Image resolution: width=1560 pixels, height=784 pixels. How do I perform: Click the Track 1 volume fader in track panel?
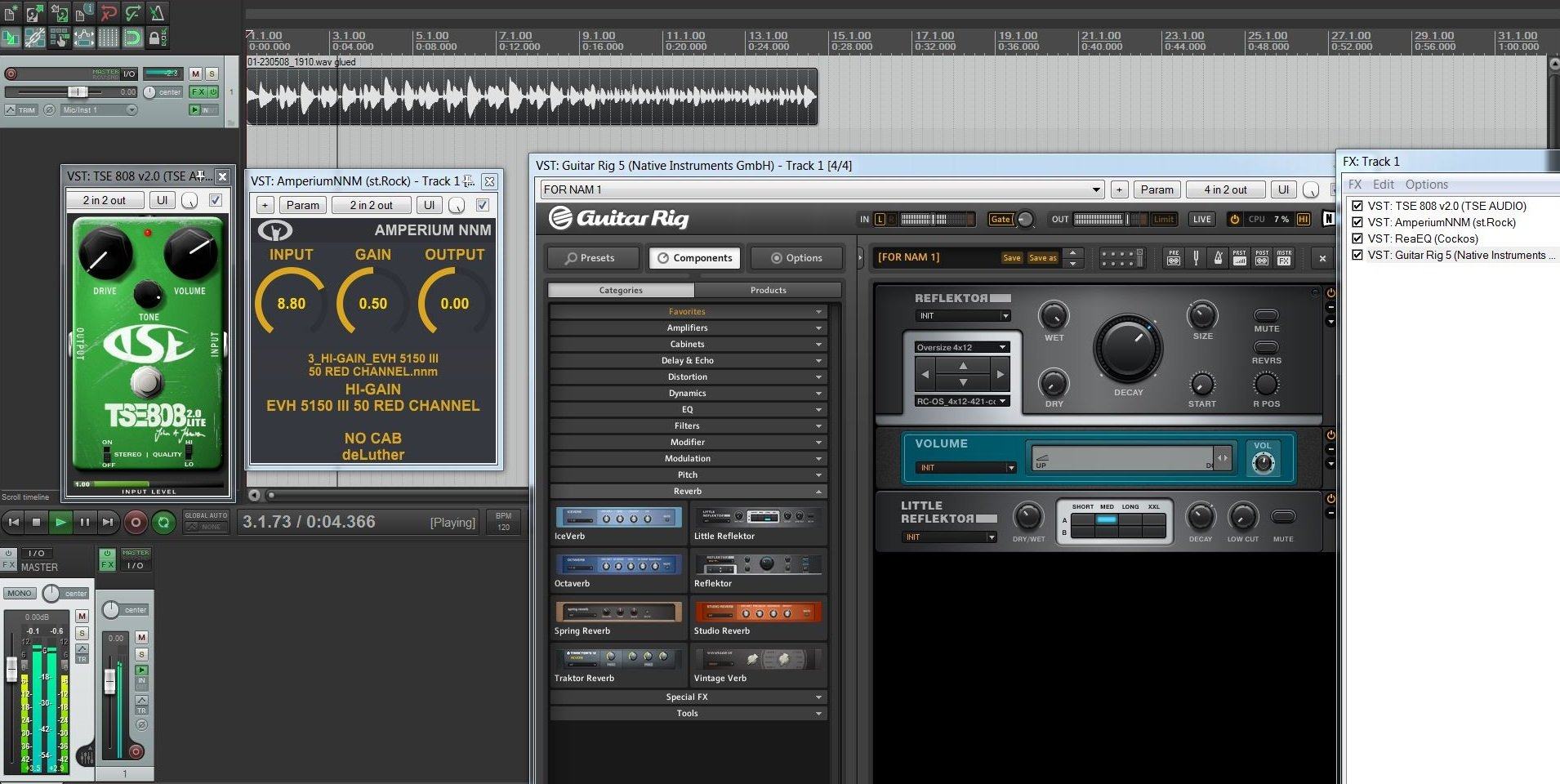(x=77, y=92)
